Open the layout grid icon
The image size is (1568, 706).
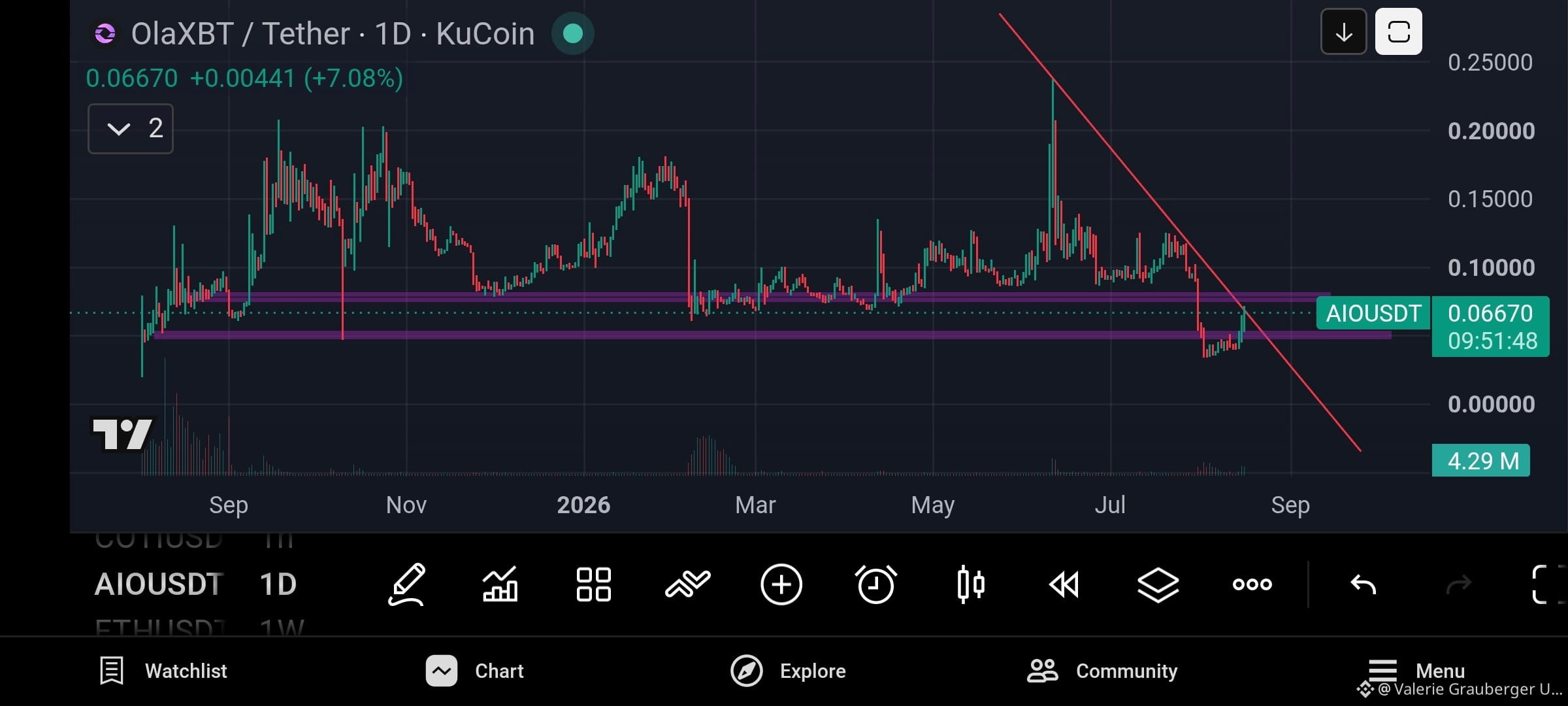coord(593,584)
